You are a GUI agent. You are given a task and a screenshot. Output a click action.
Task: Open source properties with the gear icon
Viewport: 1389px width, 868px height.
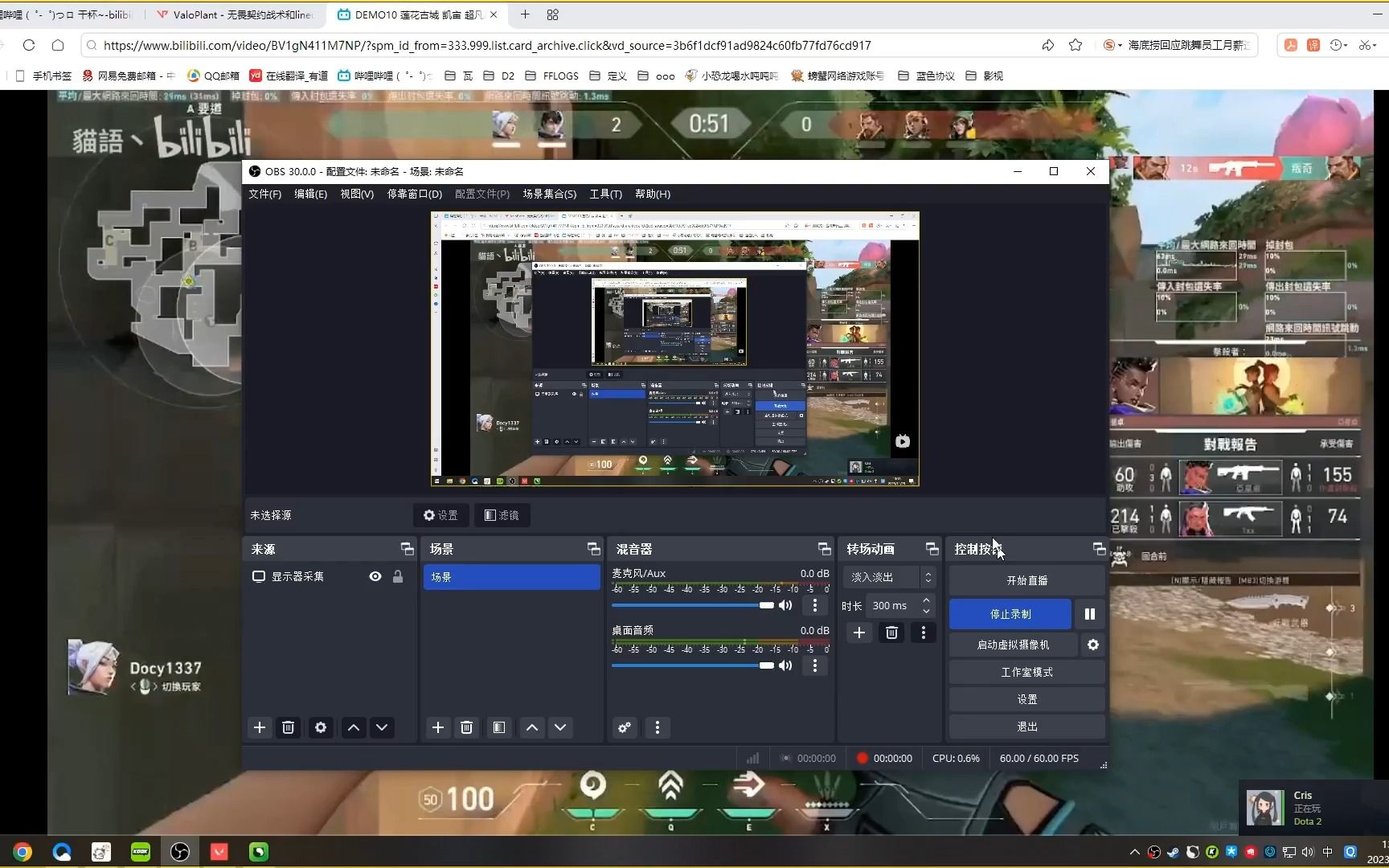click(x=321, y=727)
